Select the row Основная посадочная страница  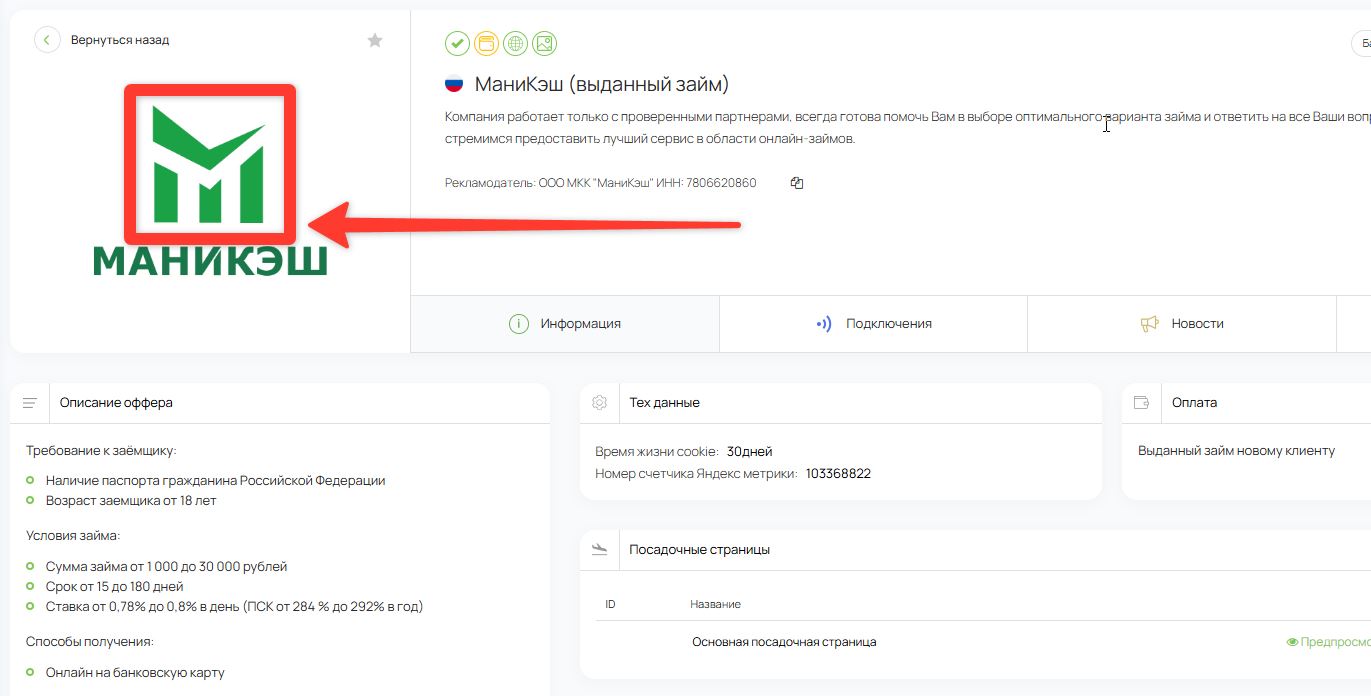pyautogui.click(x=784, y=642)
